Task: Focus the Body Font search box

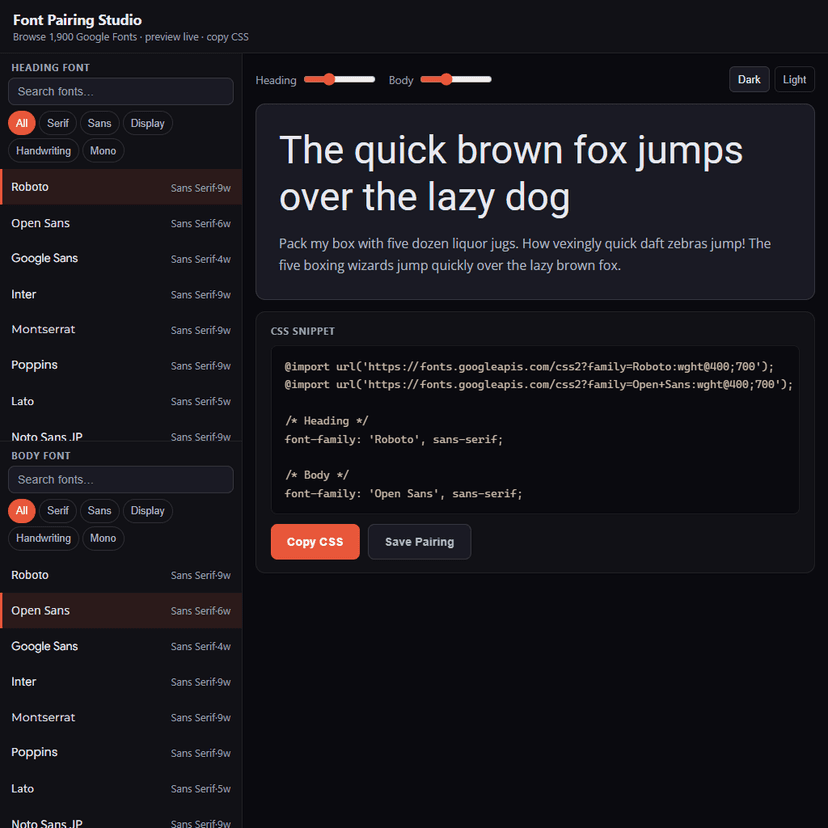Action: (120, 479)
